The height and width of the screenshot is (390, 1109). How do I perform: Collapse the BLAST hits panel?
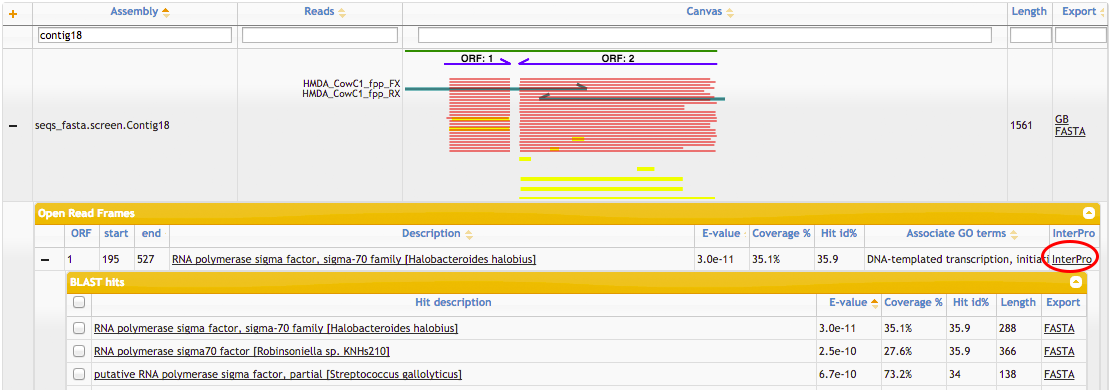pyautogui.click(x=1076, y=281)
